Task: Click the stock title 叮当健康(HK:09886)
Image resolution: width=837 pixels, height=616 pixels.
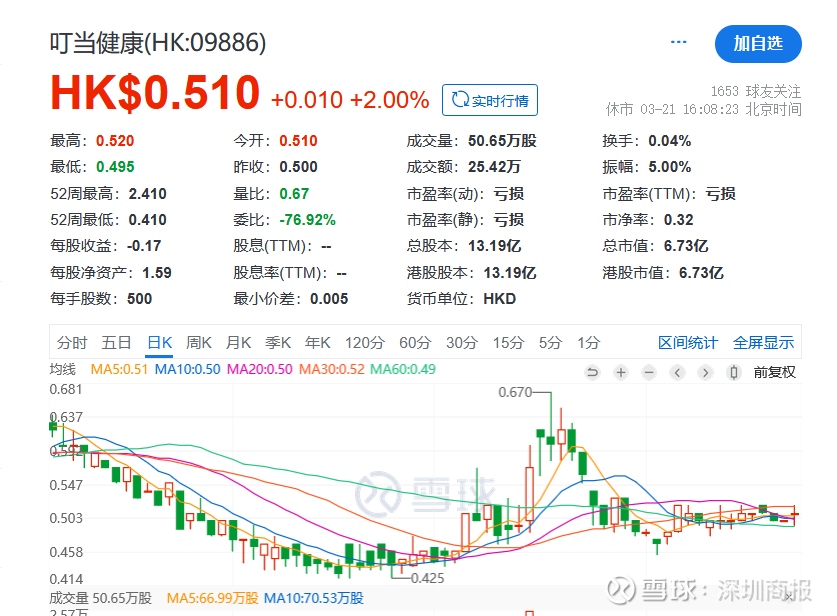Action: click(x=158, y=43)
